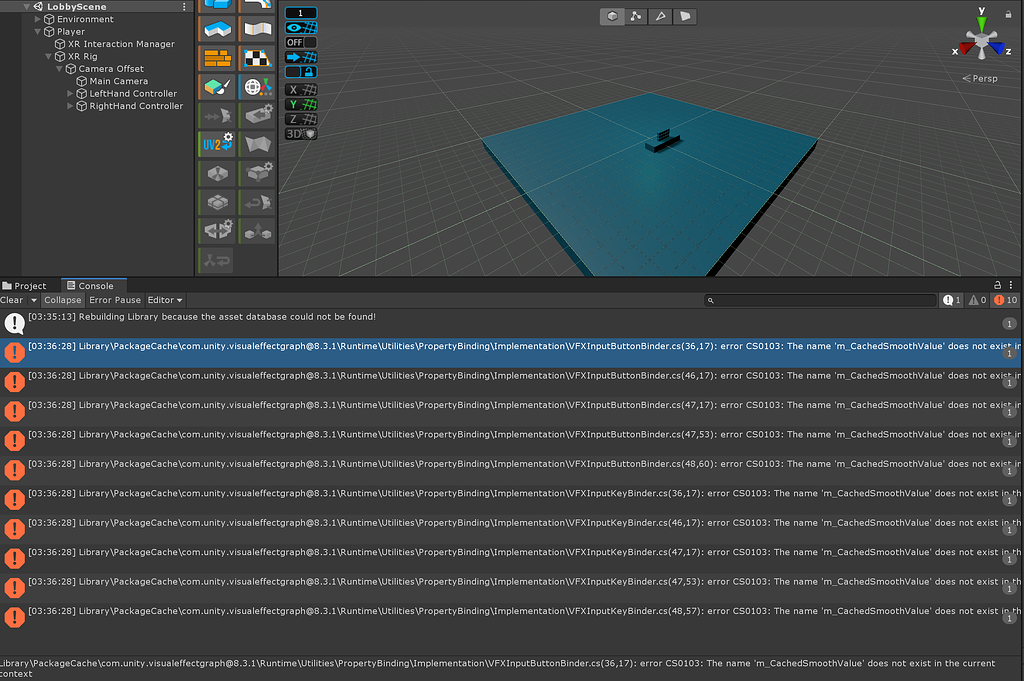Select the Edge selection mode icon
This screenshot has height=681, width=1024.
pos(661,16)
